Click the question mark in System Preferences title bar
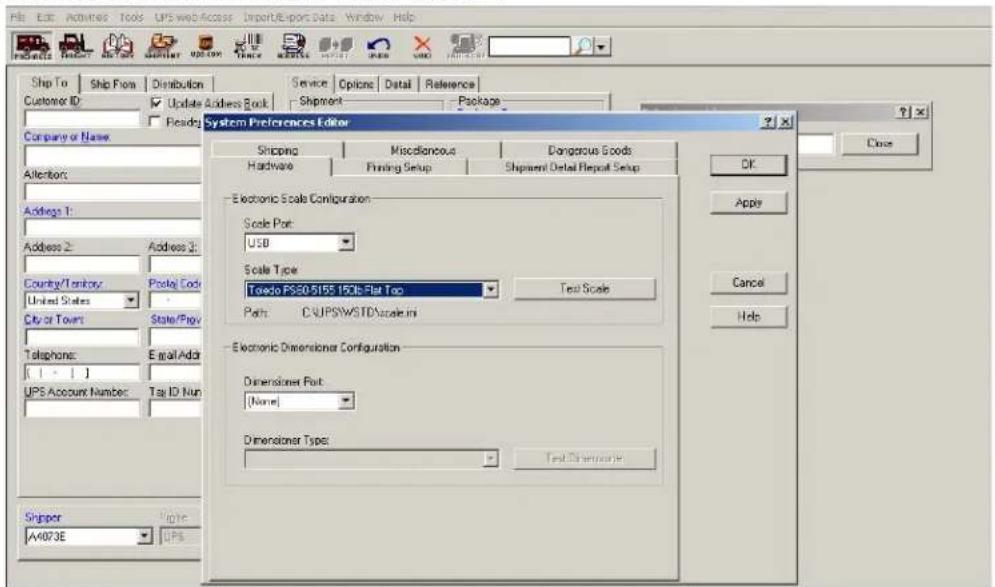995x587 pixels. click(768, 122)
